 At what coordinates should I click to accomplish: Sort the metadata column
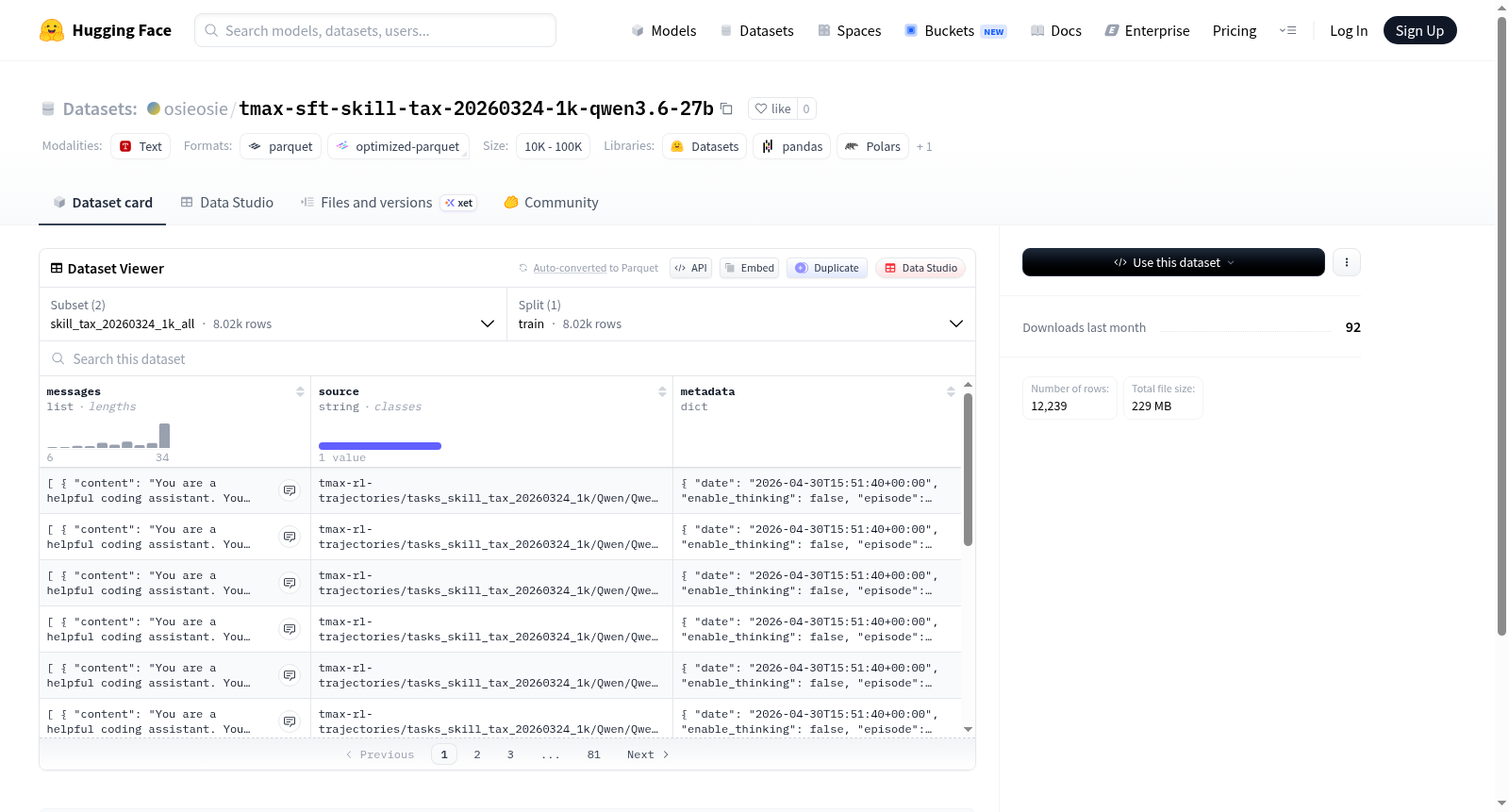(x=951, y=391)
